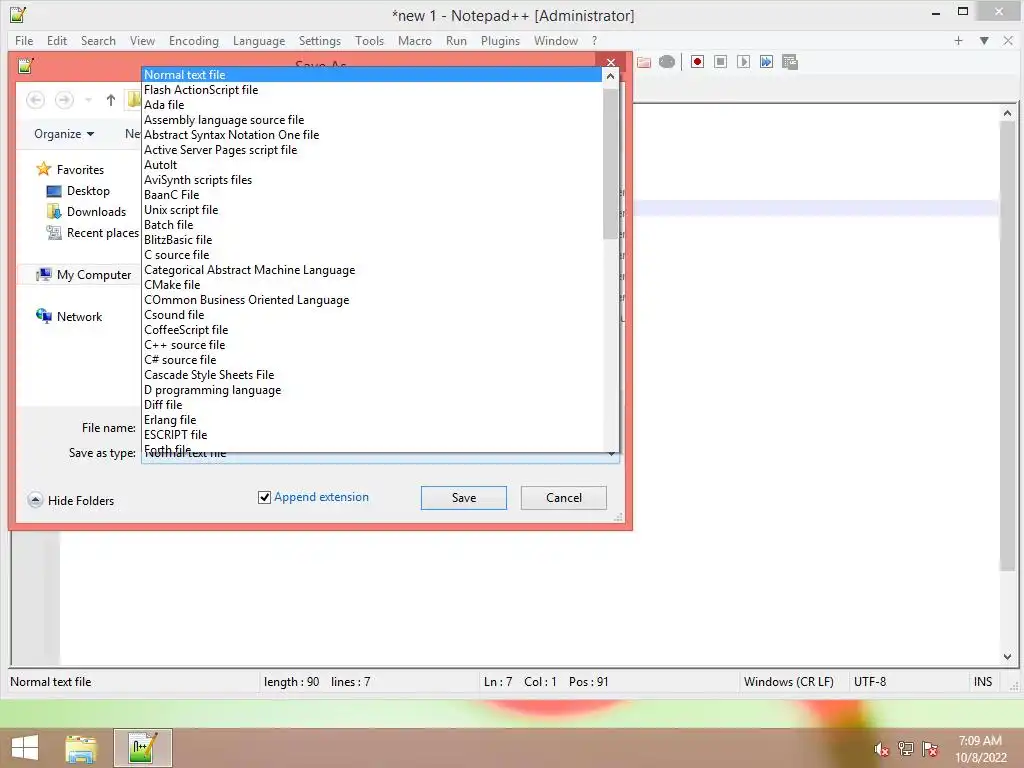This screenshot has width=1024, height=768.
Task: Select Normal text file type
Action: 371,74
